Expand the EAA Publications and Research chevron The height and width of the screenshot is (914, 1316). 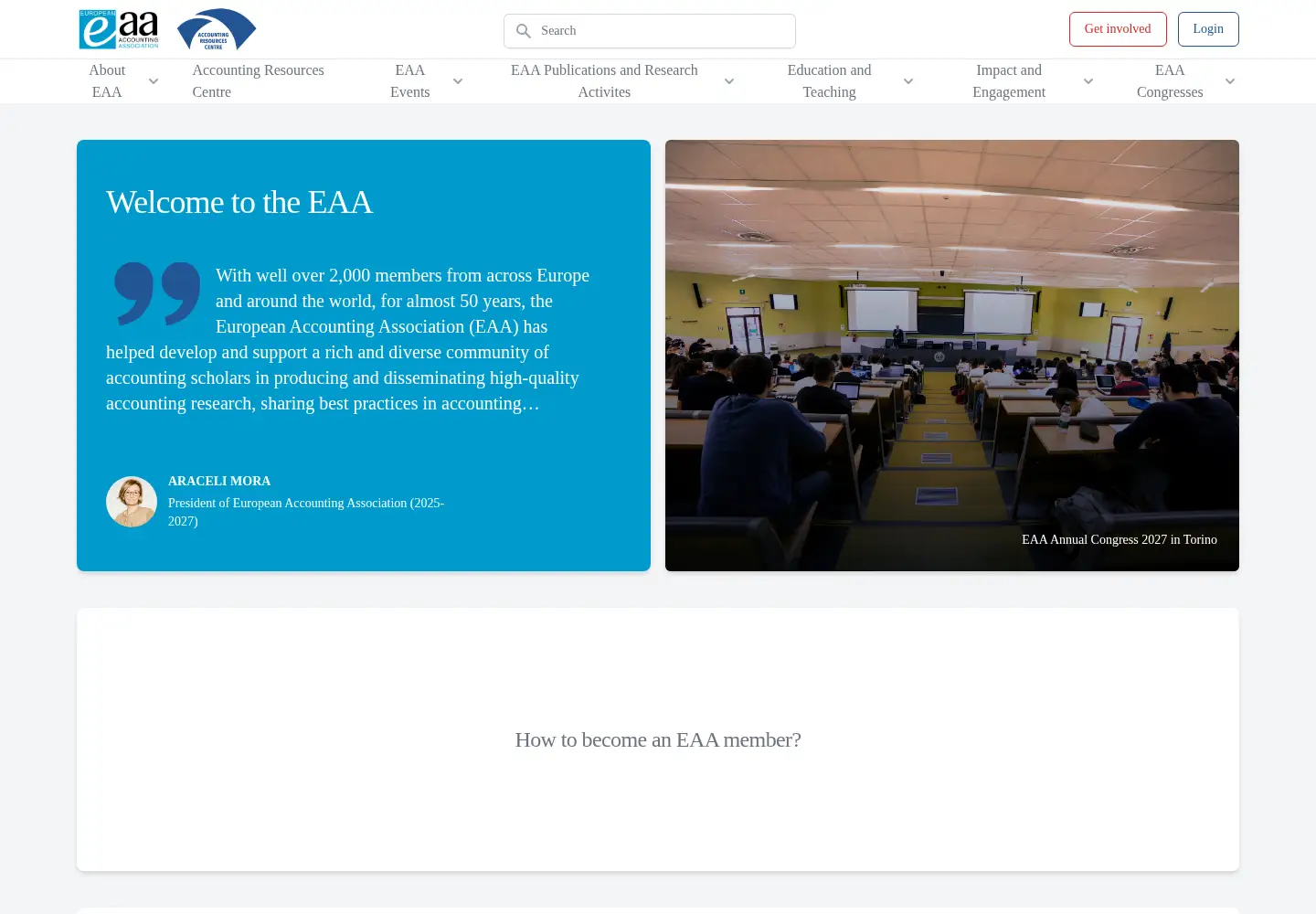(729, 81)
